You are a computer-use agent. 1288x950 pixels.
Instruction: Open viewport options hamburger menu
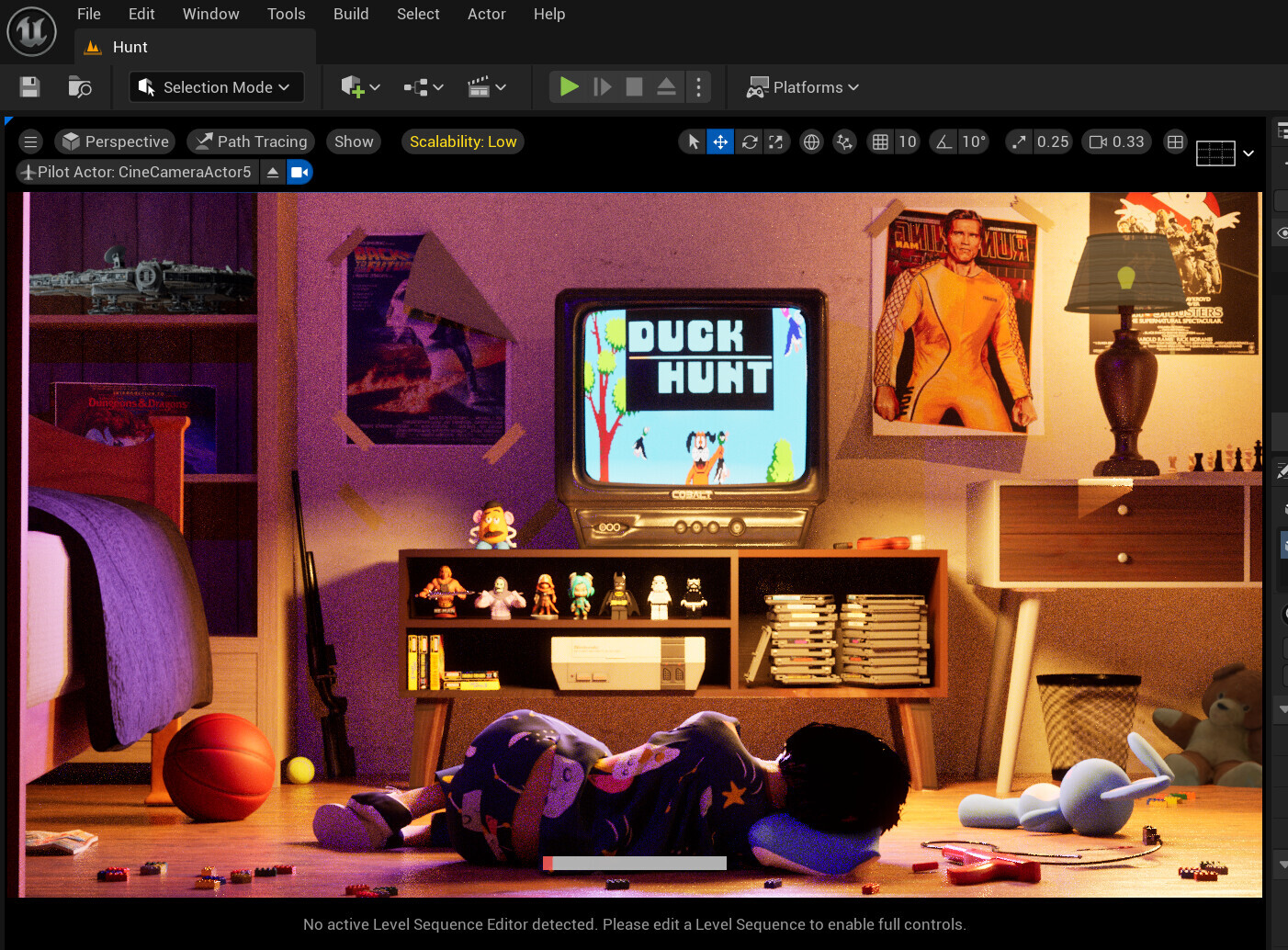point(30,141)
